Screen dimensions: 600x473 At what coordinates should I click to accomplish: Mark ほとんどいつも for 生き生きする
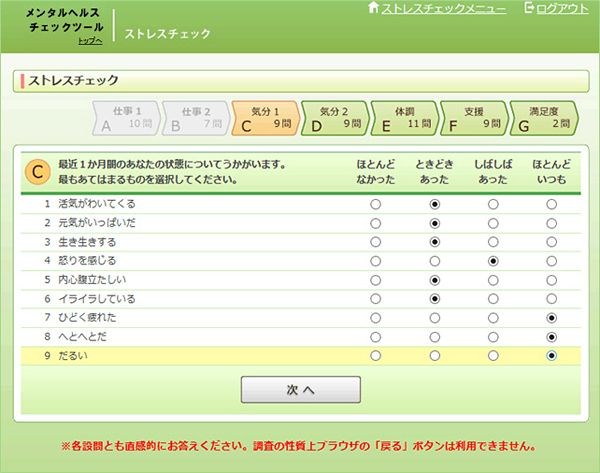[552, 242]
